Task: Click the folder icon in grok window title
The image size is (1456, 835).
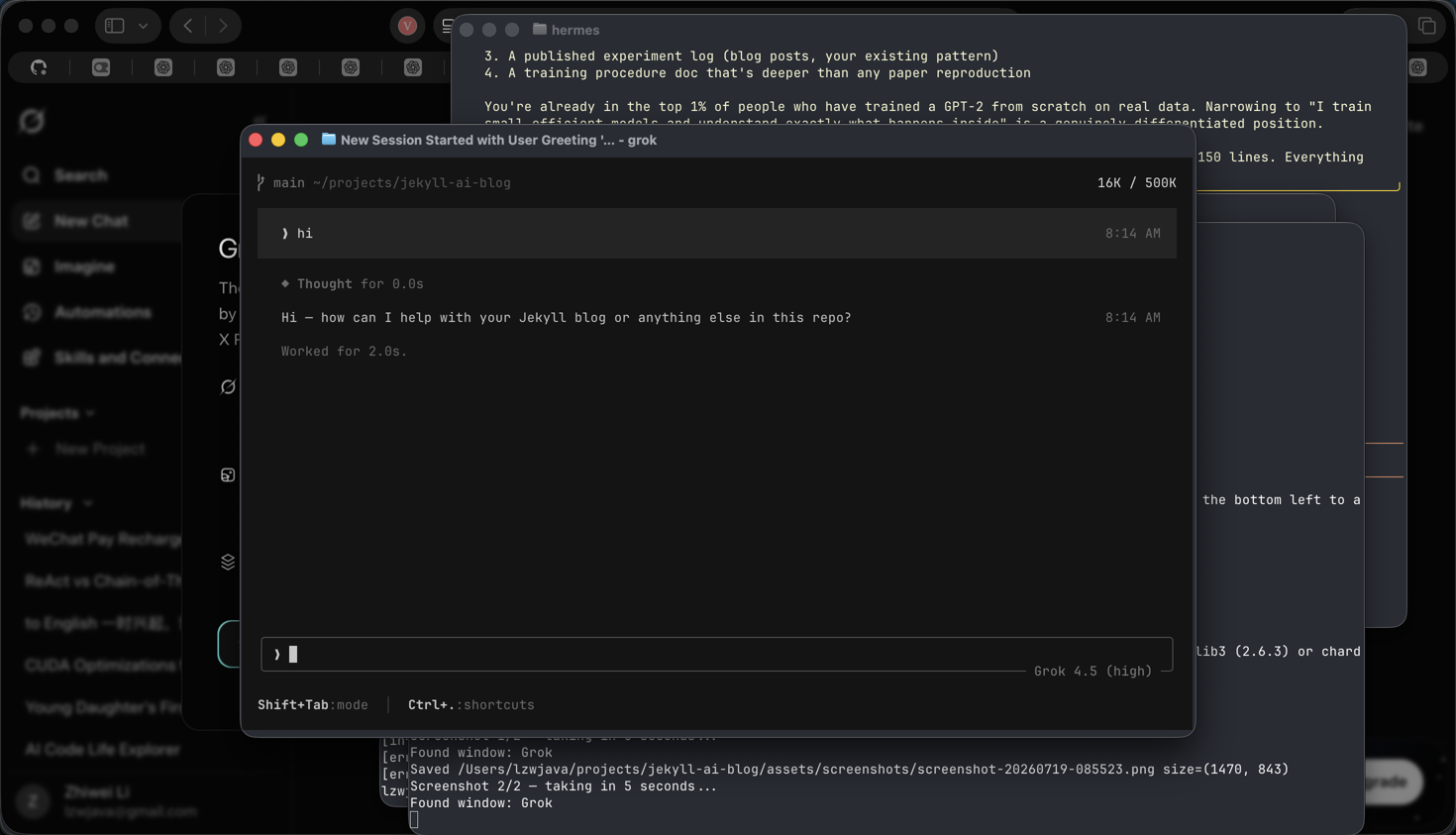Action: coord(328,140)
